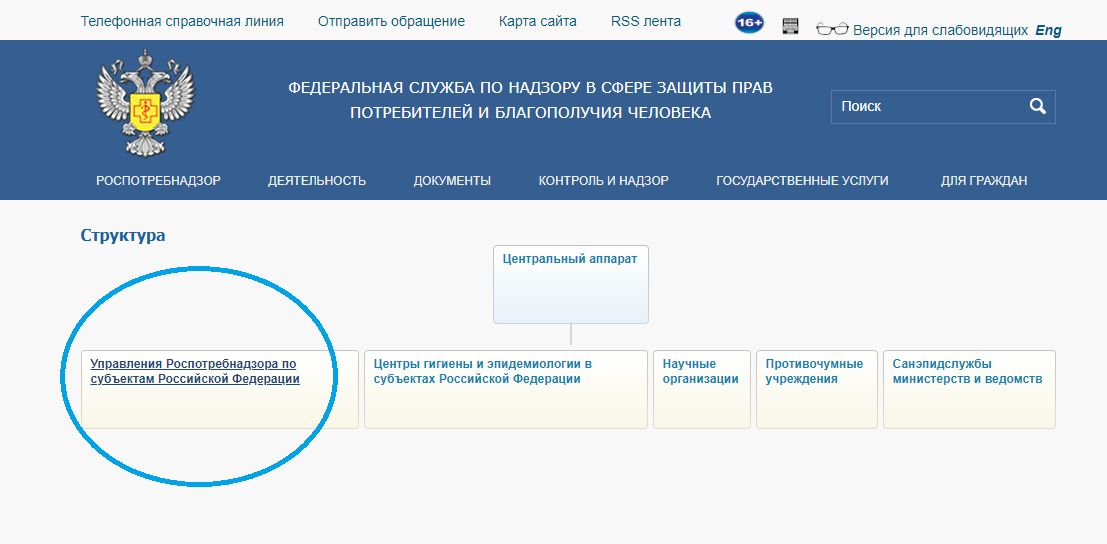Screen dimensions: 1107x544
Task: Click the Структура page heading
Action: [123, 235]
